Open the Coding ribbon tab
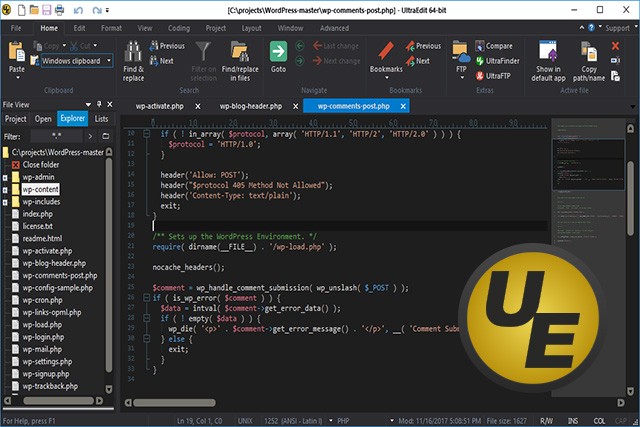Viewport: 640px width, 427px height. point(179,28)
